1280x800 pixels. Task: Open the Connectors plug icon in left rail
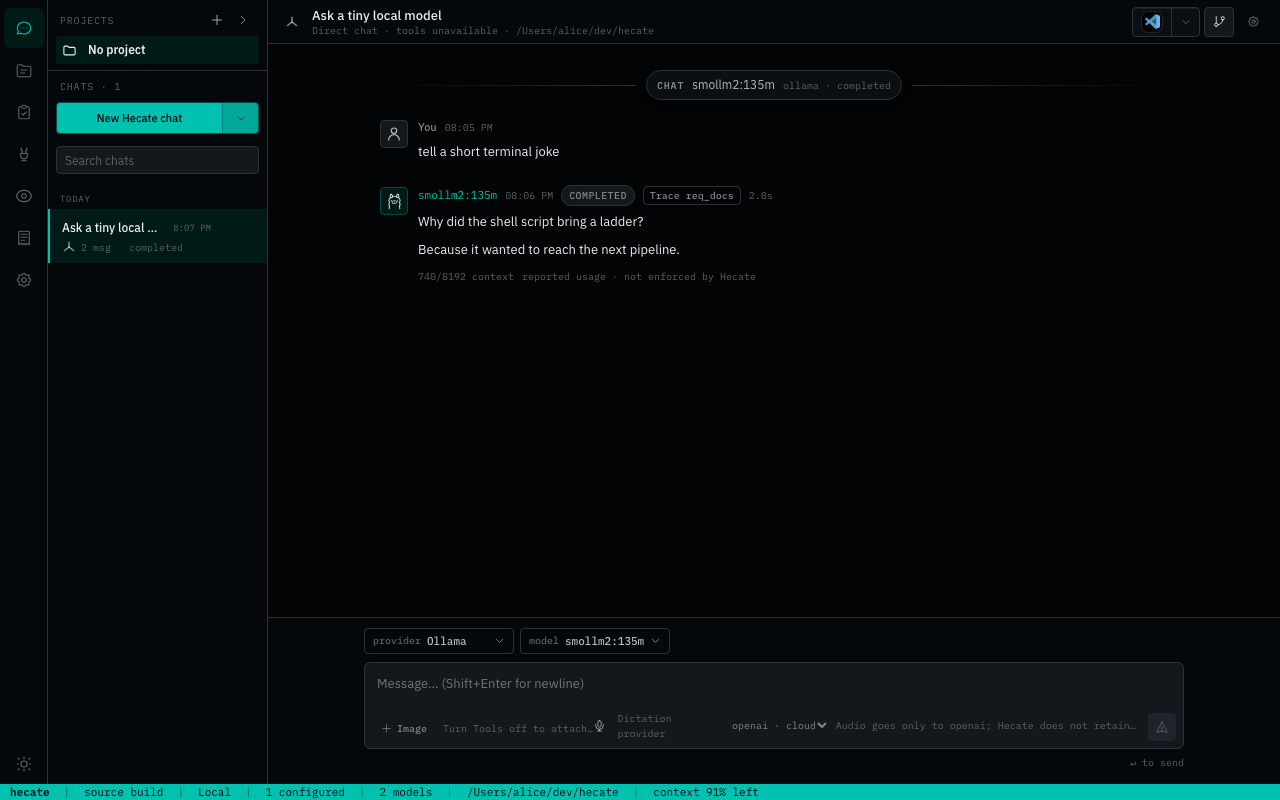pyautogui.click(x=24, y=154)
